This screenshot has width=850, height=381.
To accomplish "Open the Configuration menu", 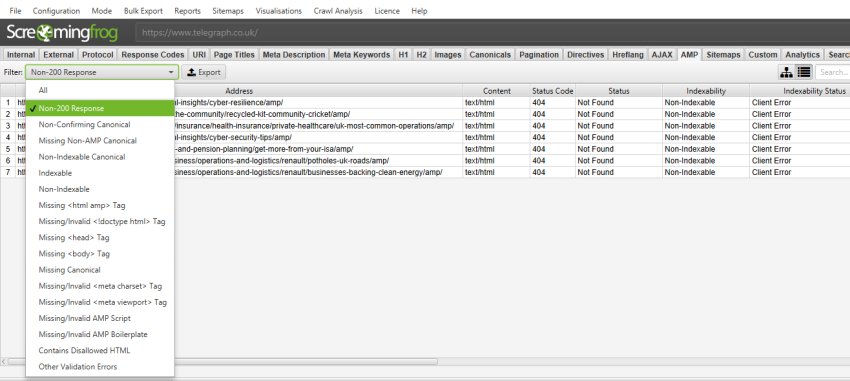I will (56, 11).
